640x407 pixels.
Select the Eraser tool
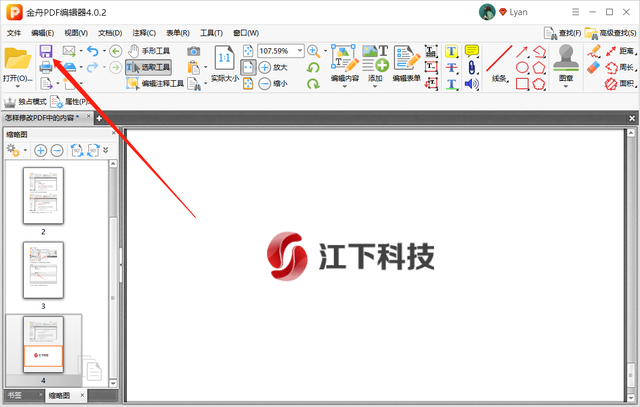click(593, 67)
